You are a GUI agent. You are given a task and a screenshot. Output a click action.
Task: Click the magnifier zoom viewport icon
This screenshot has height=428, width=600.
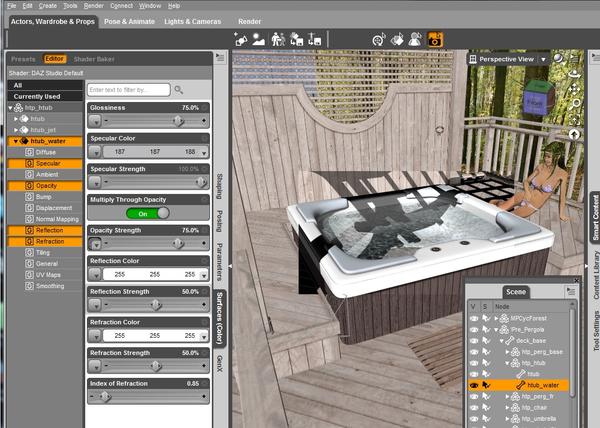tap(574, 104)
